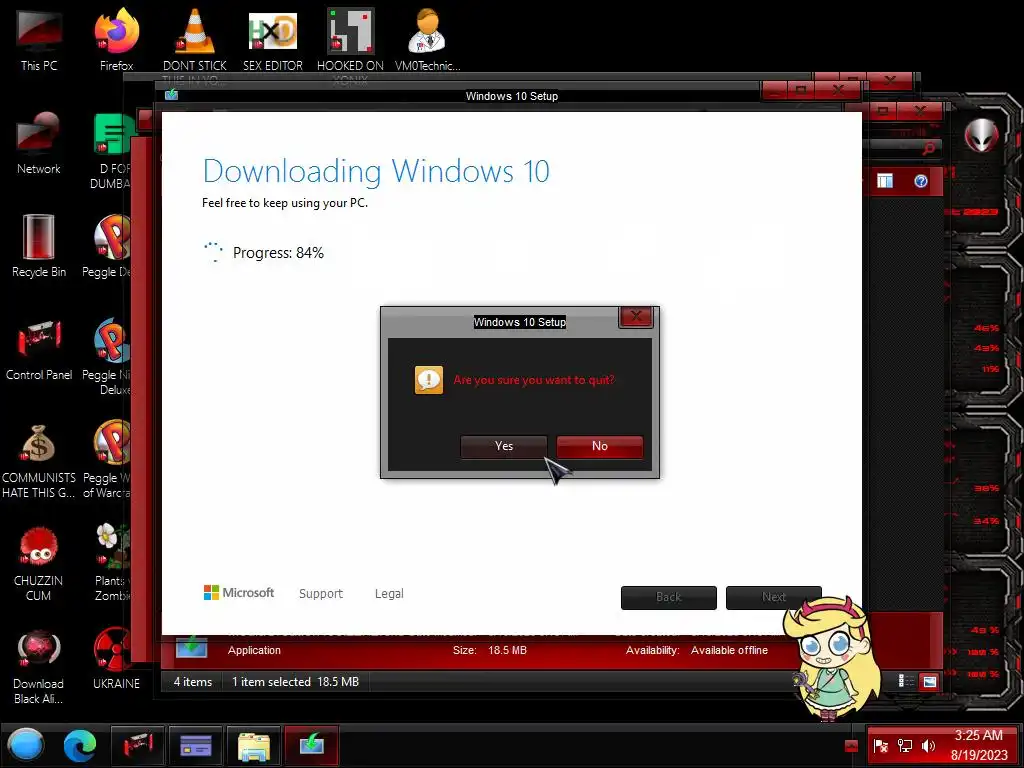Open Control Panel desktop icon

pos(39,349)
